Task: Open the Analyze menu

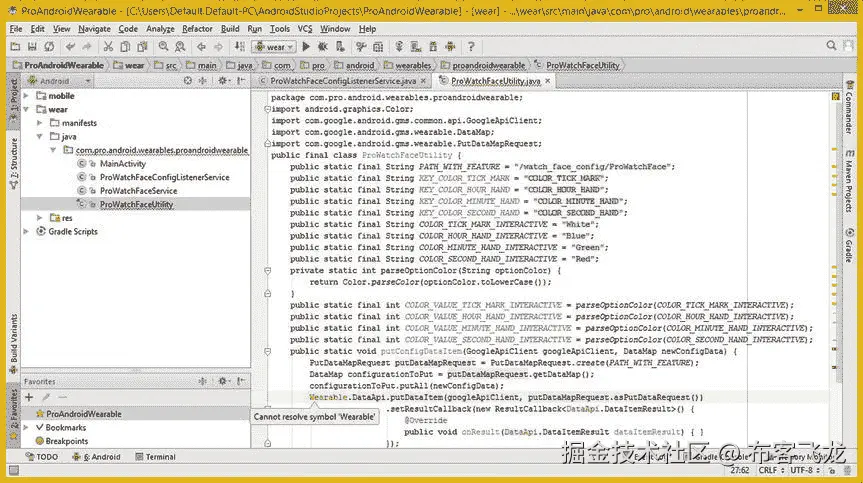Action: pos(160,29)
